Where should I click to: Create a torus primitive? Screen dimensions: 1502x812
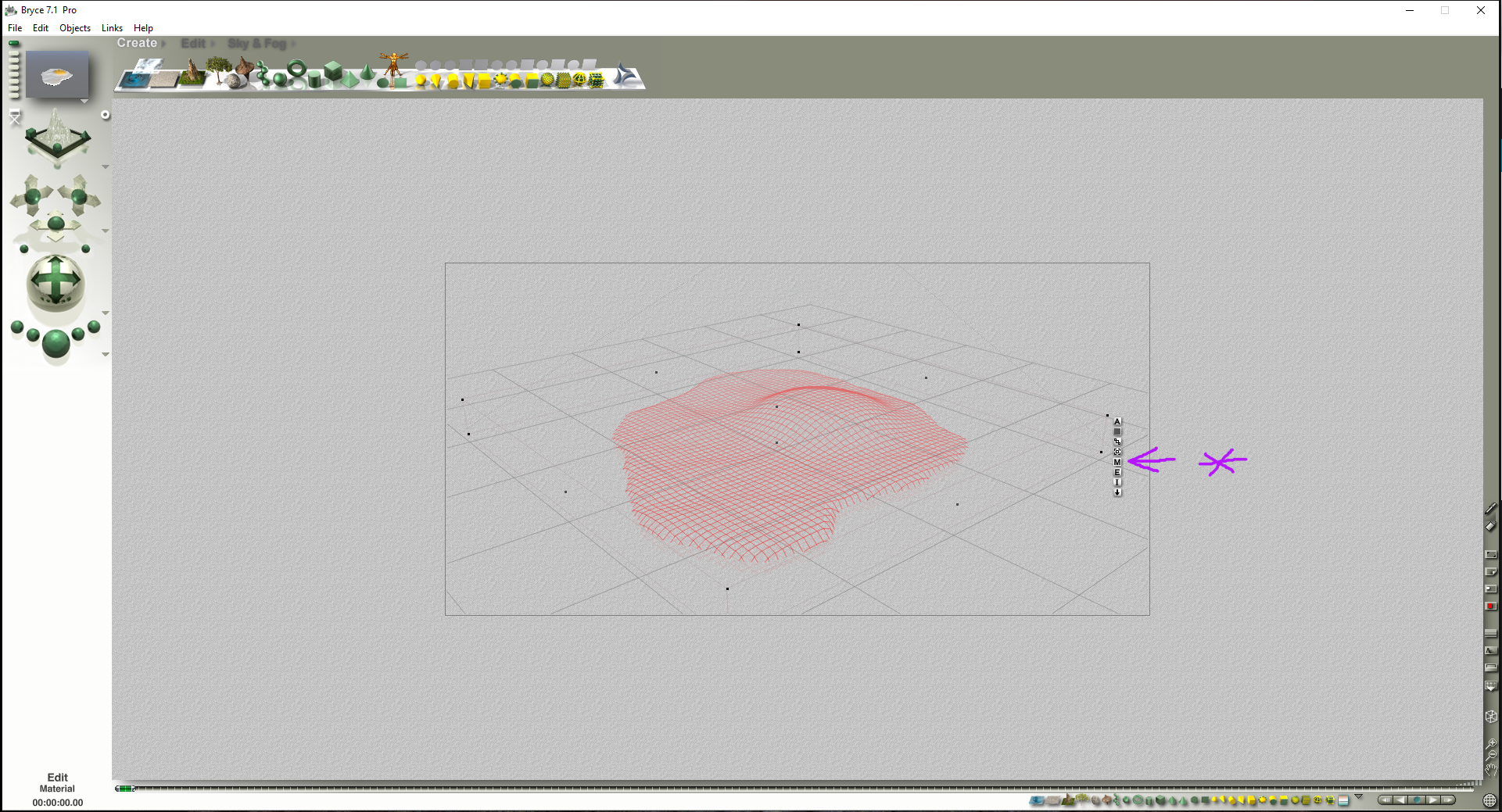point(296,69)
